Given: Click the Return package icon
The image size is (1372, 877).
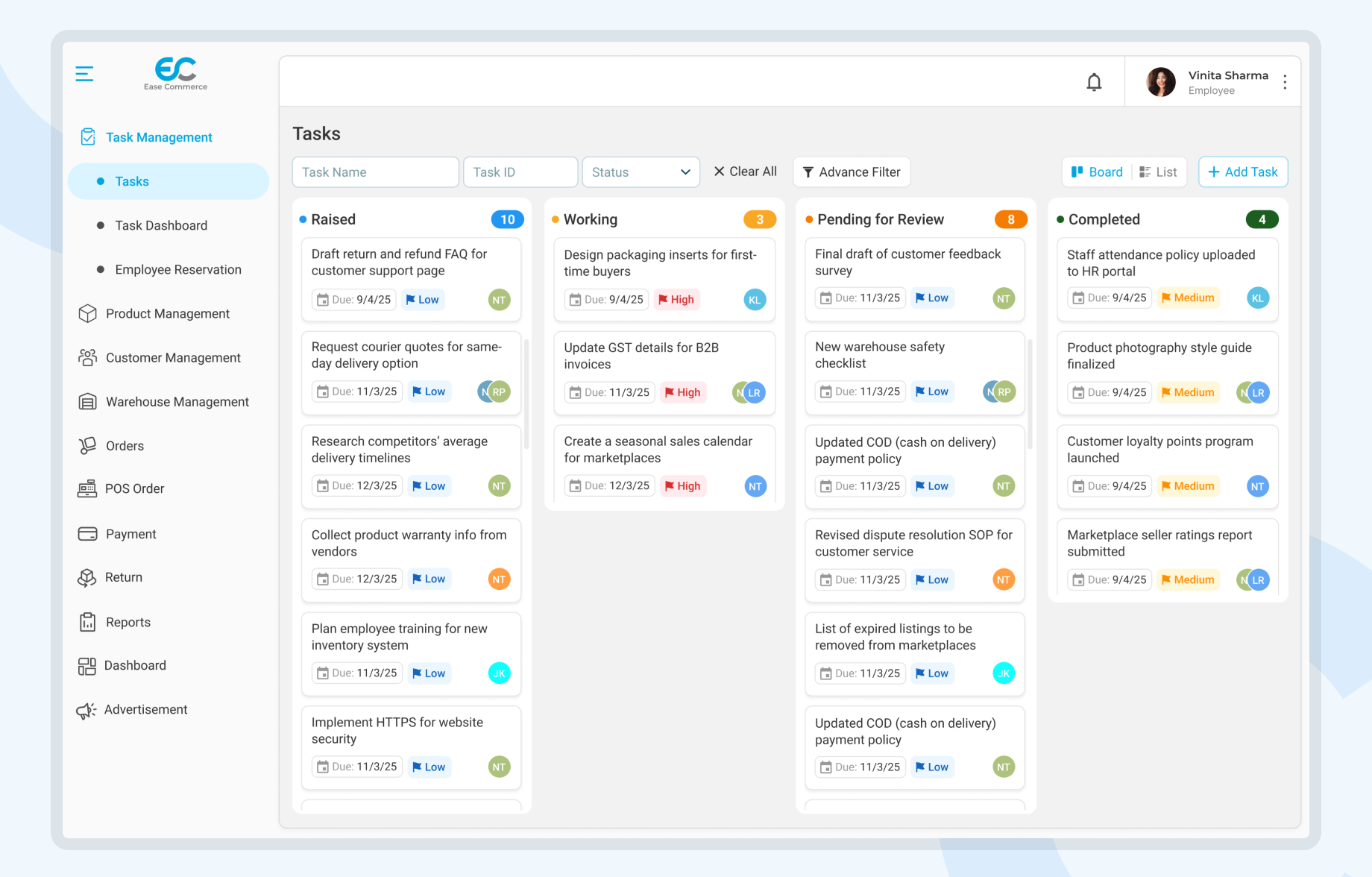Looking at the screenshot, I should (87, 578).
